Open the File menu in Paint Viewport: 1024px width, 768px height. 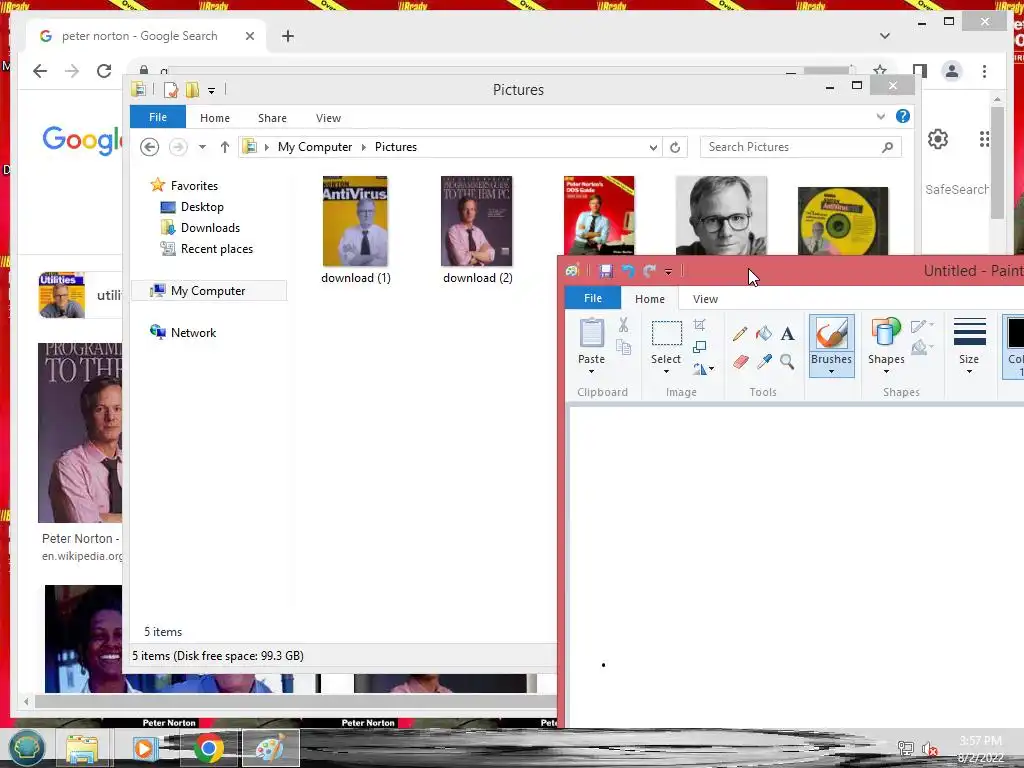tap(593, 298)
